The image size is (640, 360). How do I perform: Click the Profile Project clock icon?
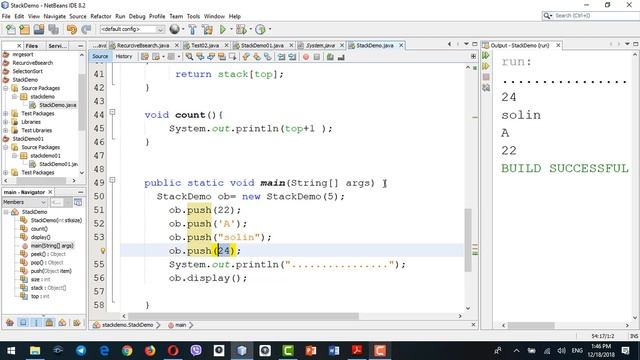coord(260,29)
